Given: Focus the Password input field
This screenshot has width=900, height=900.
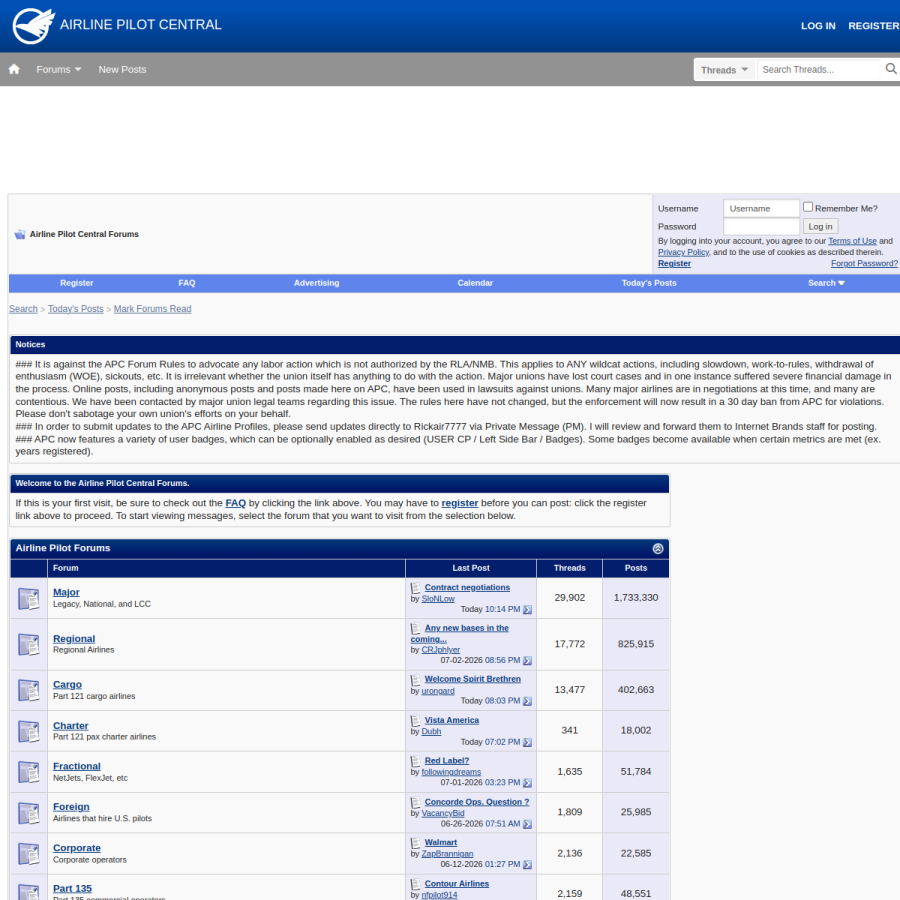Looking at the screenshot, I should pyautogui.click(x=761, y=226).
